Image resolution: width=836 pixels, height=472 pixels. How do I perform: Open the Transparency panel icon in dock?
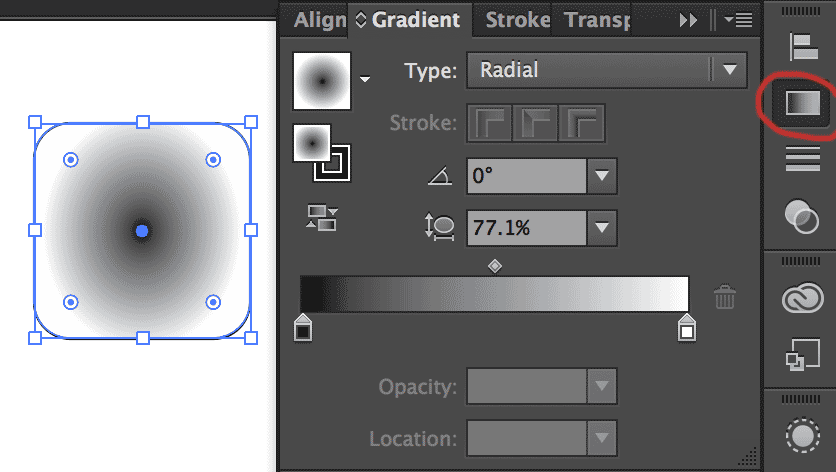802,215
